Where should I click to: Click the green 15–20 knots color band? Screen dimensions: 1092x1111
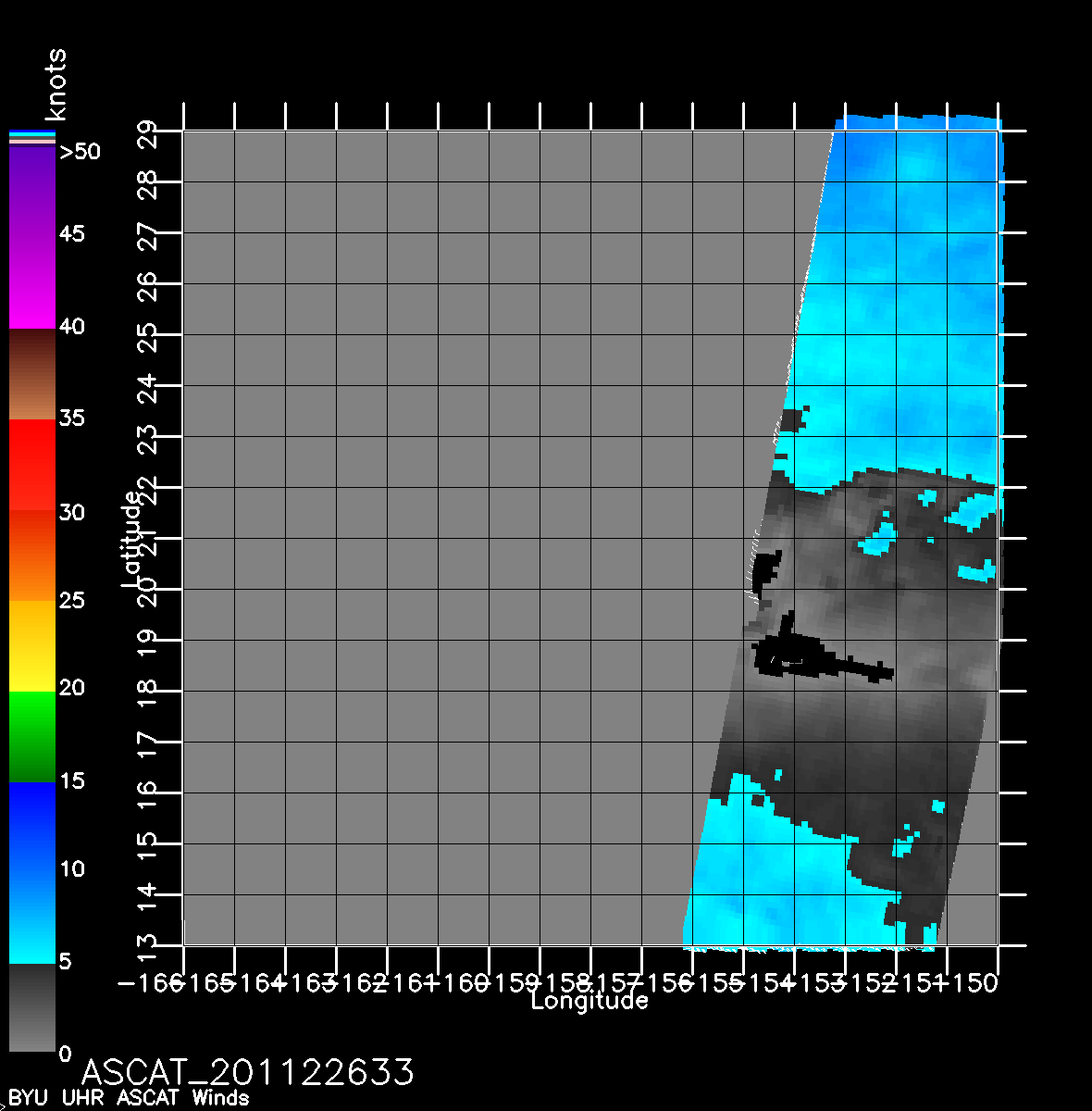click(x=31, y=736)
